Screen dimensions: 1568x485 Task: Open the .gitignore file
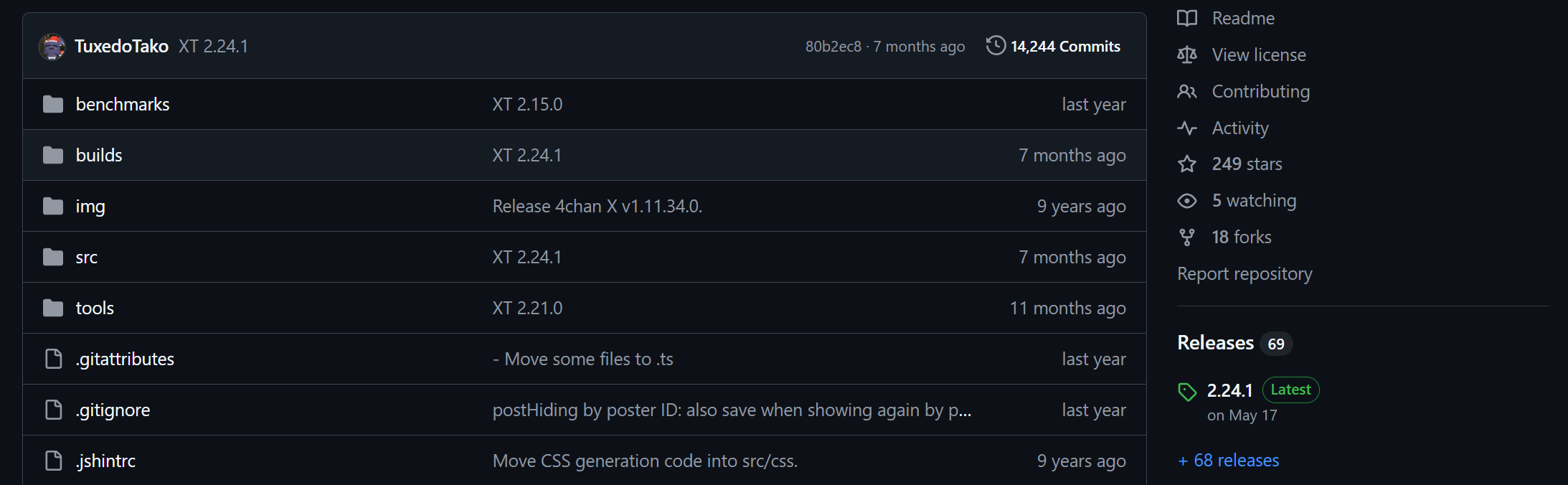coord(113,410)
